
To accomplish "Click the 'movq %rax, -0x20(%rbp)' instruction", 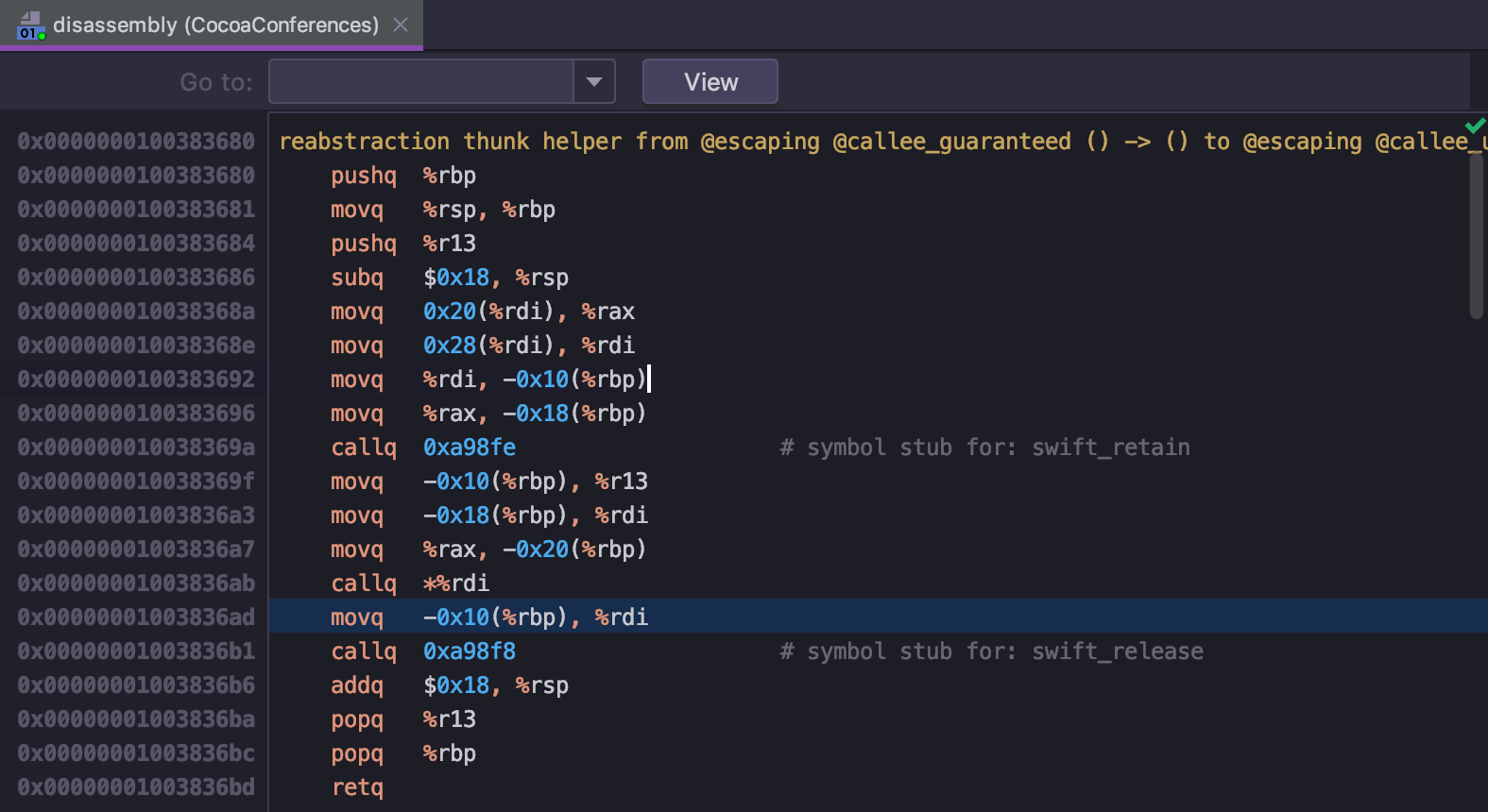I will [488, 550].
